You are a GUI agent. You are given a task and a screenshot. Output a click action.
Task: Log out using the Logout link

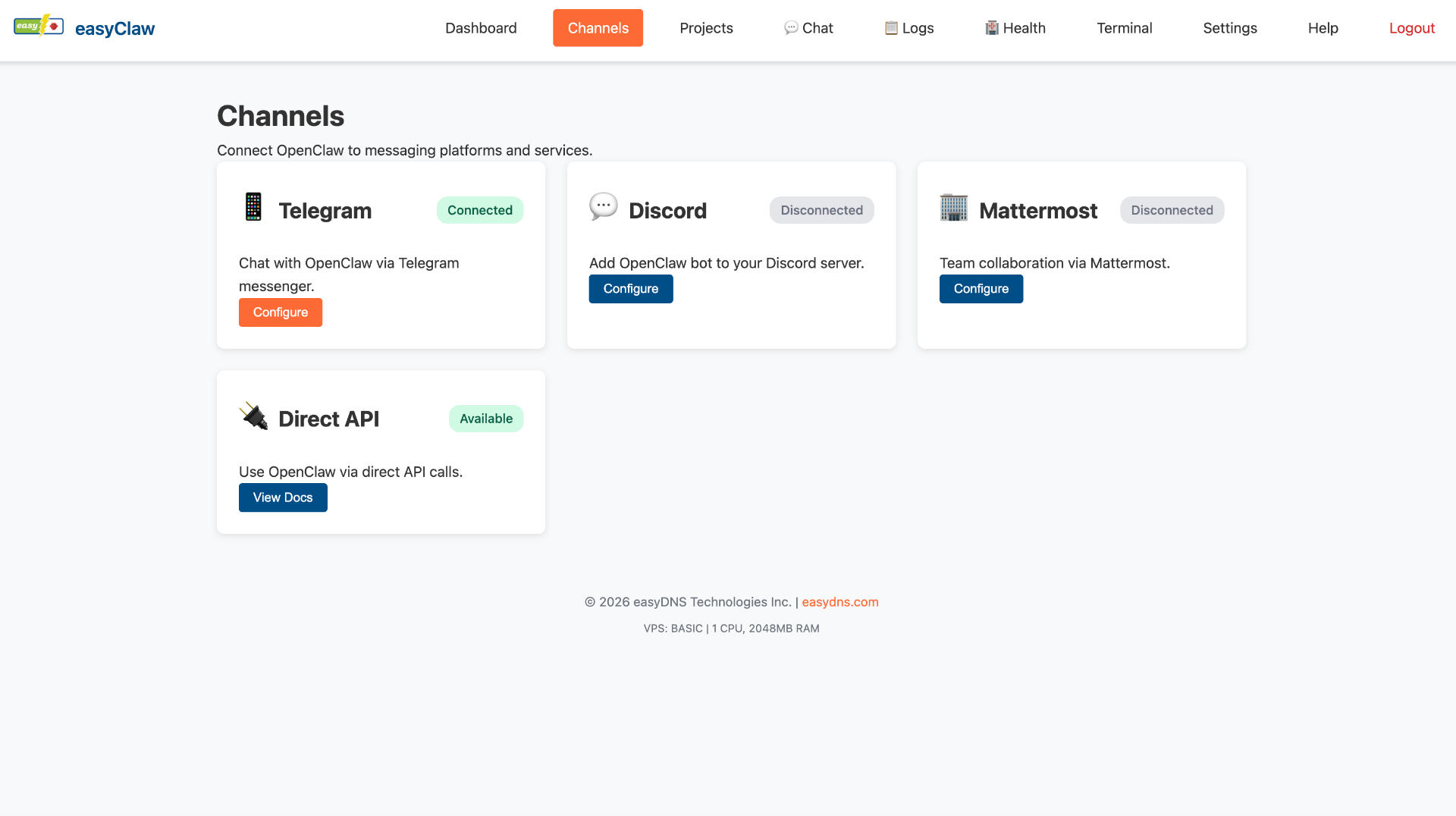[x=1411, y=28]
